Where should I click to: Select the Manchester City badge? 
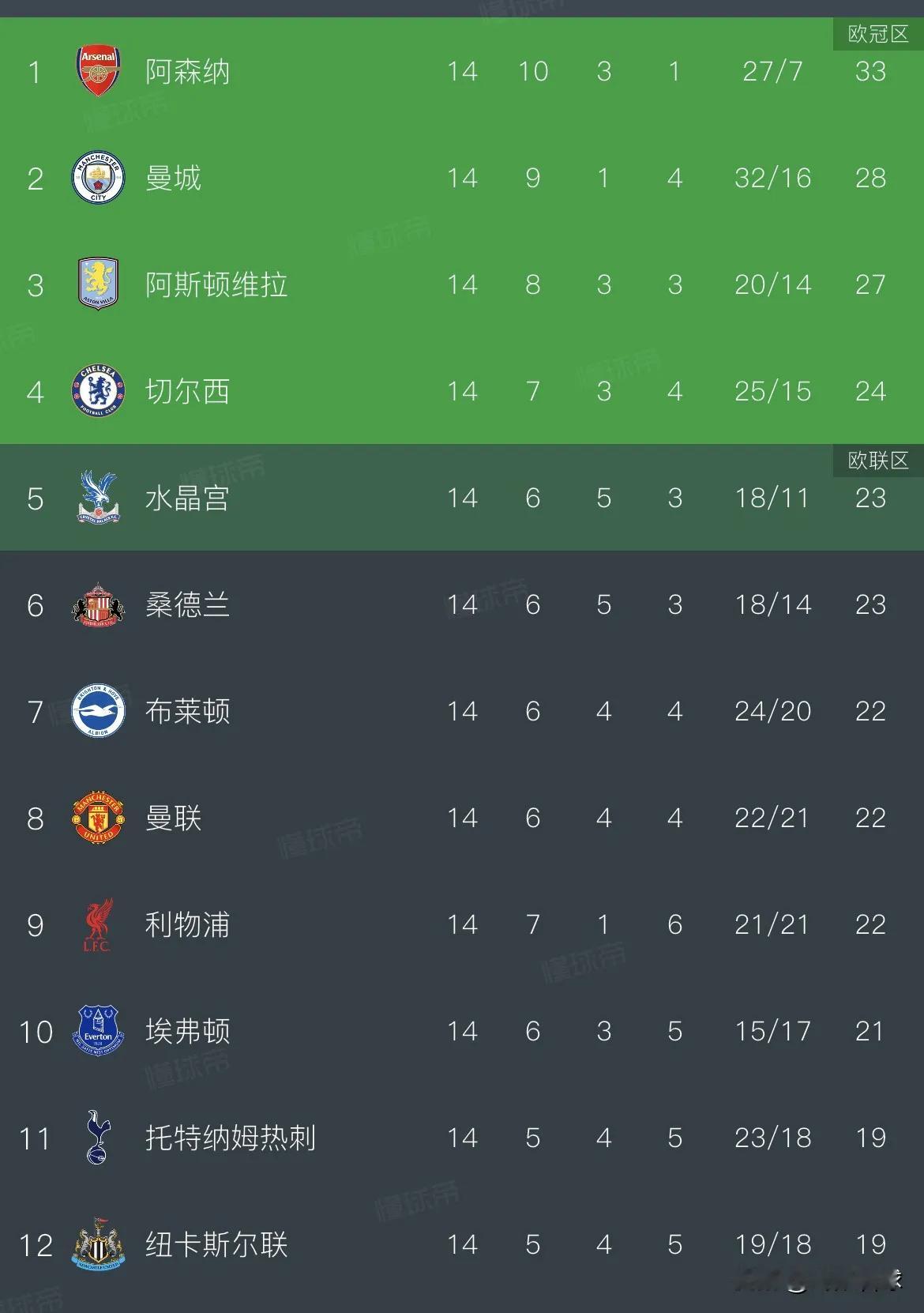pos(97,179)
